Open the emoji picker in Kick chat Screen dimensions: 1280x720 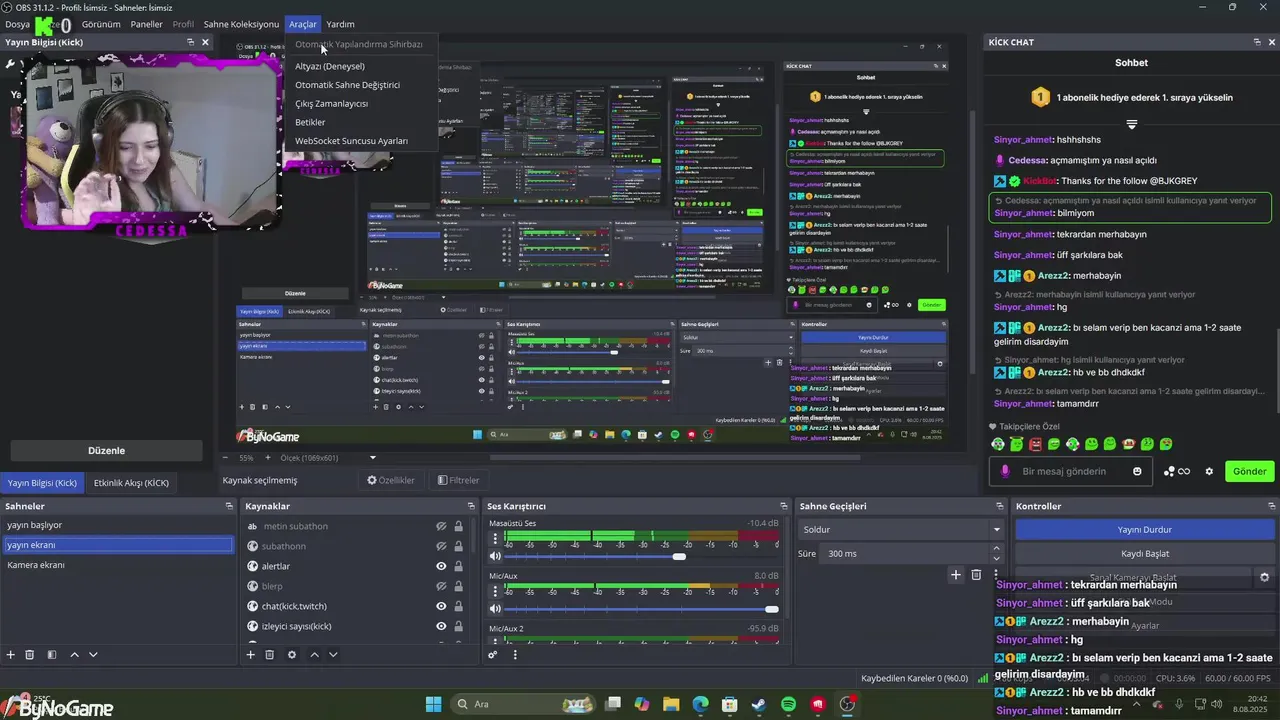(x=1137, y=471)
